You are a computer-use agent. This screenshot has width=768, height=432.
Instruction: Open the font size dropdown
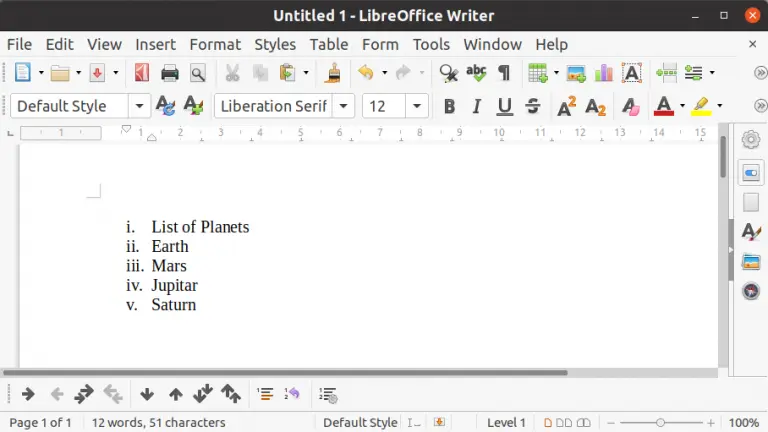click(x=418, y=106)
